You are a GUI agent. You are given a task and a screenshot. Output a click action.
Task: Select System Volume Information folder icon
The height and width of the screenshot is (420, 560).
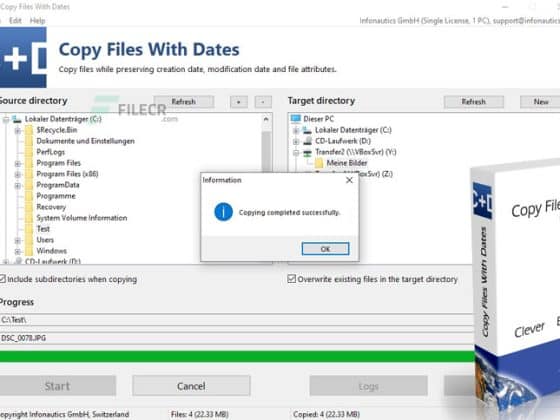pyautogui.click(x=29, y=218)
